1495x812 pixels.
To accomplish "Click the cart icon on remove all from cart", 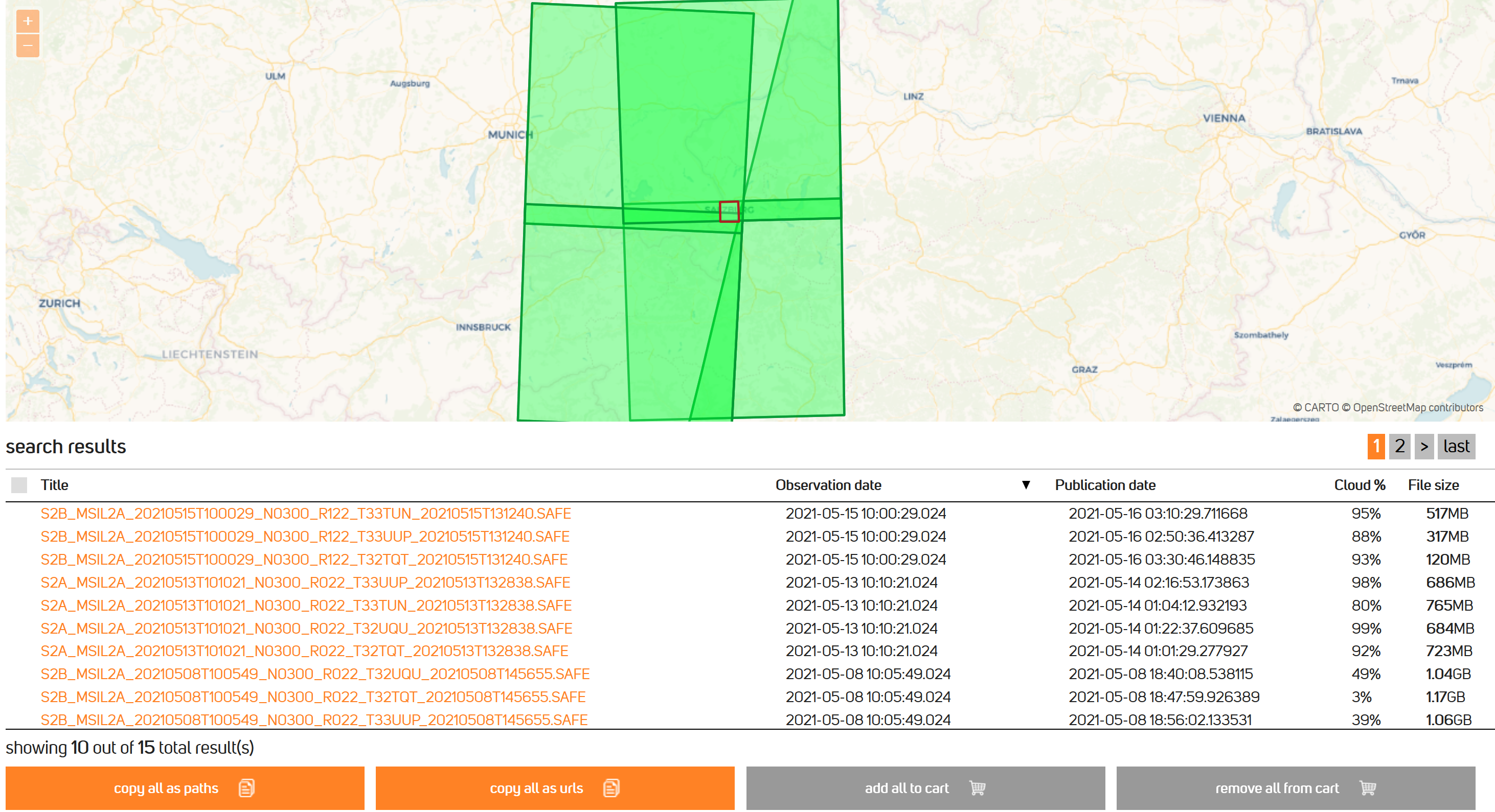I will (1367, 787).
